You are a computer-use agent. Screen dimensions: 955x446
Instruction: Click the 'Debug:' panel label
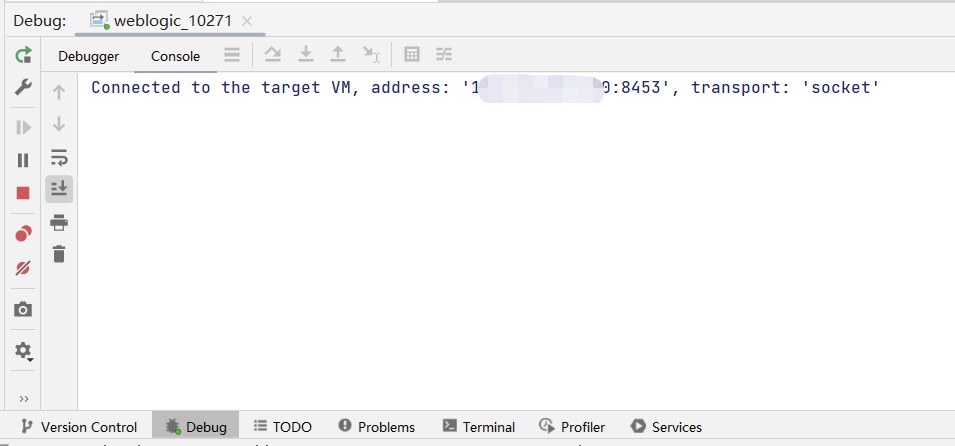(40, 21)
